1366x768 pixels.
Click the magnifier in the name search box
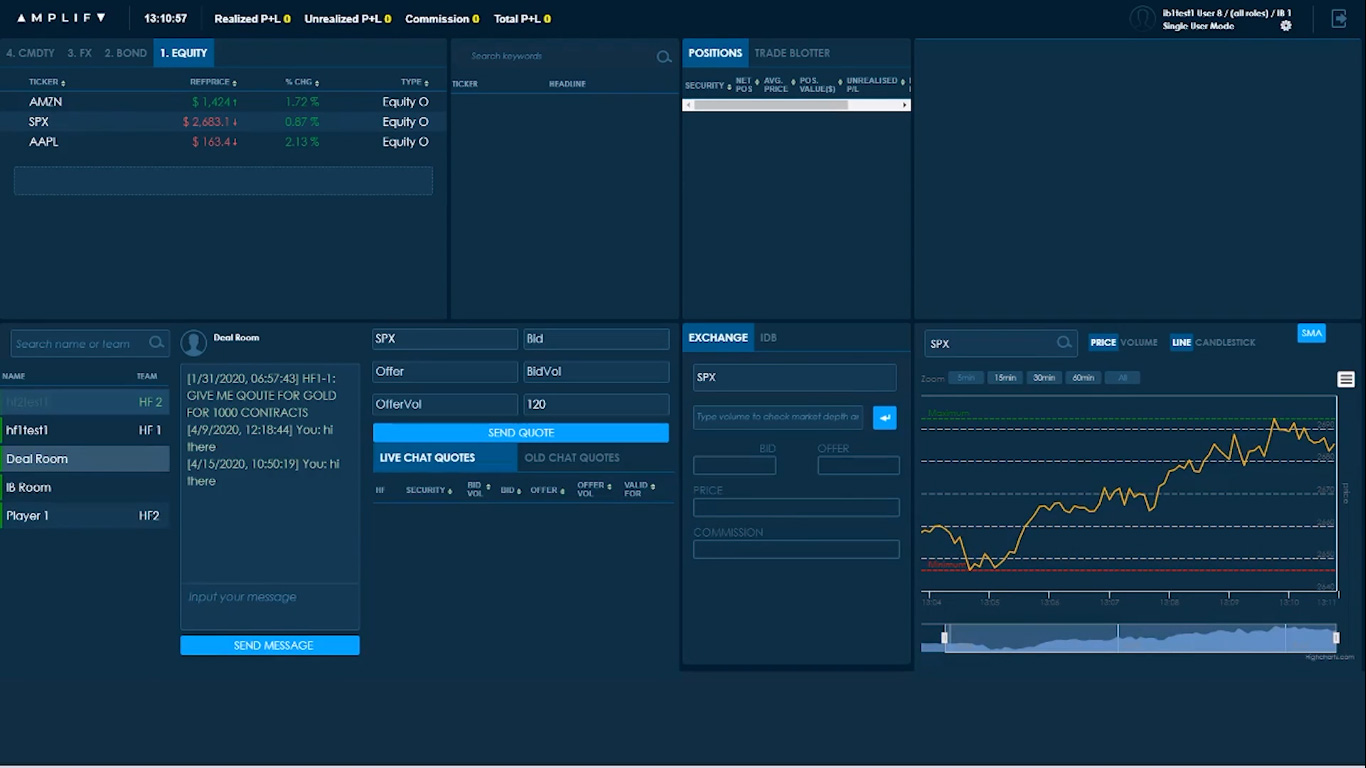click(x=156, y=343)
